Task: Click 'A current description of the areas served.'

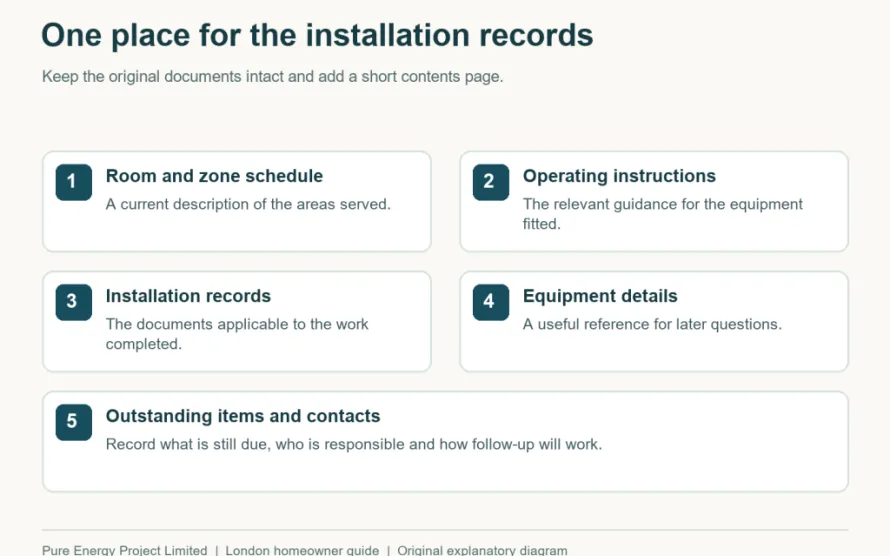Action: [248, 204]
